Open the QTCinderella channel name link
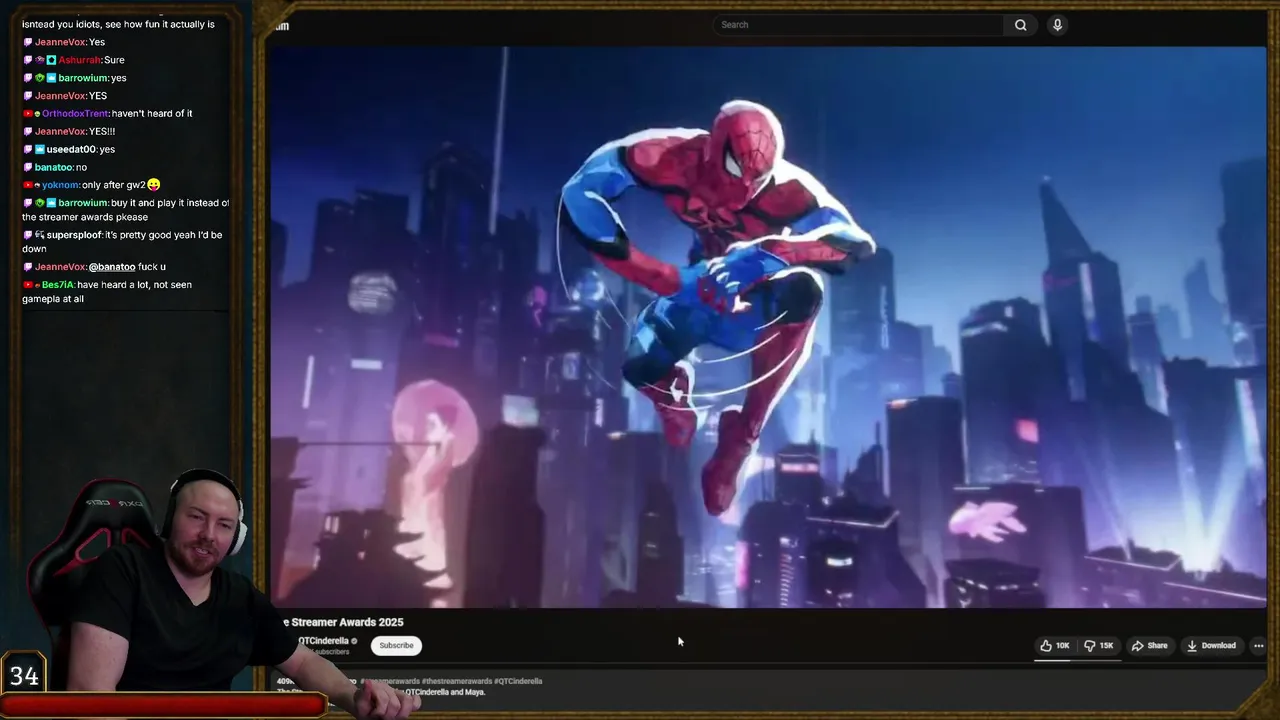 tap(323, 641)
